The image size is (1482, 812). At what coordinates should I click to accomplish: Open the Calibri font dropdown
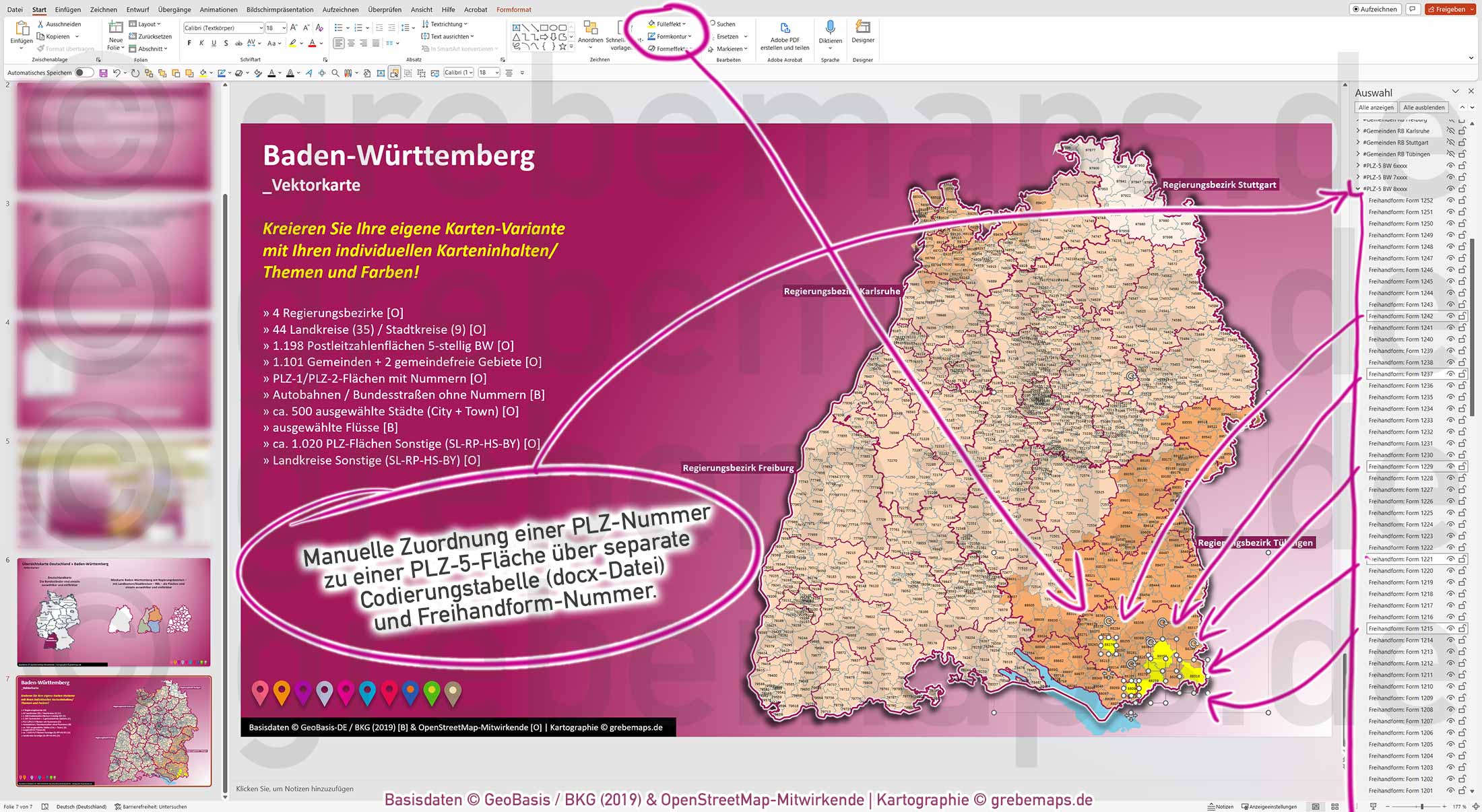pyautogui.click(x=263, y=28)
